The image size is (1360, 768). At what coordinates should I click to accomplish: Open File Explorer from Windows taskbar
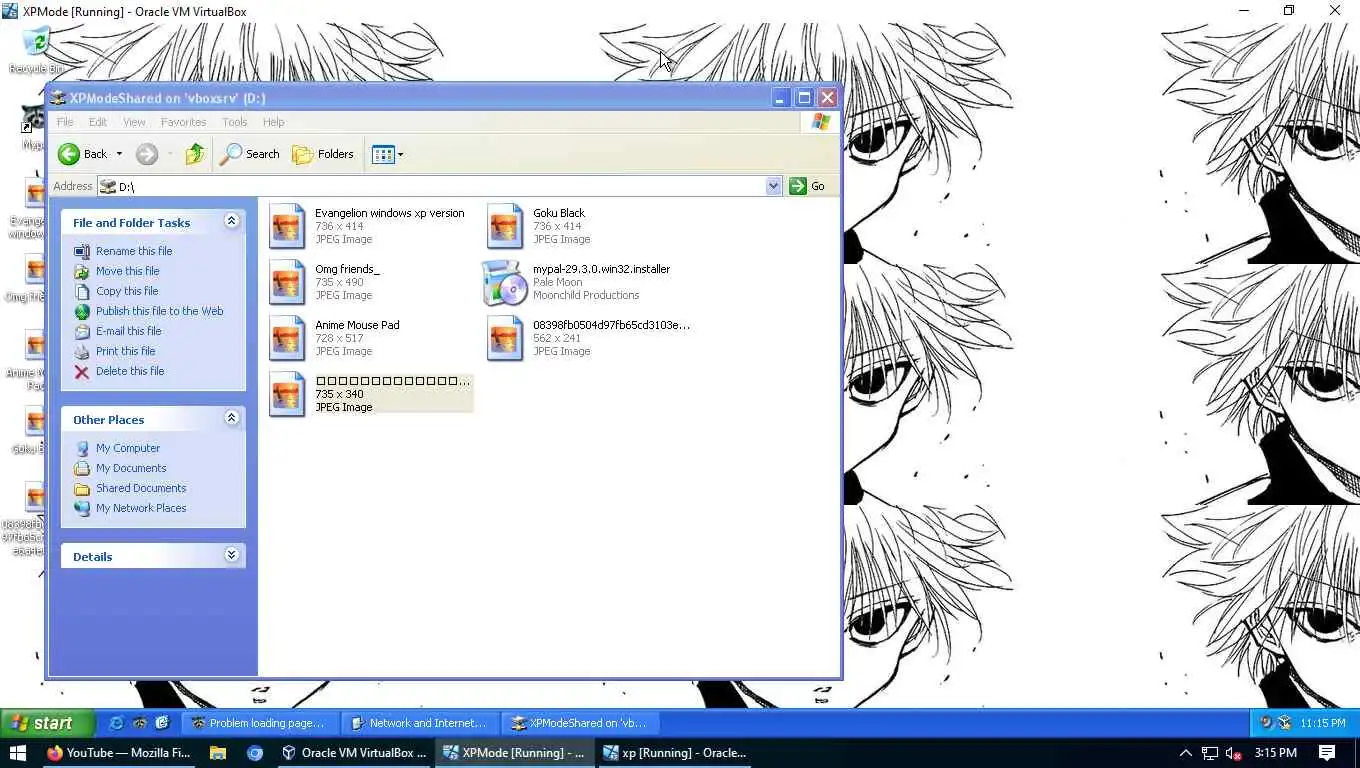[x=218, y=753]
